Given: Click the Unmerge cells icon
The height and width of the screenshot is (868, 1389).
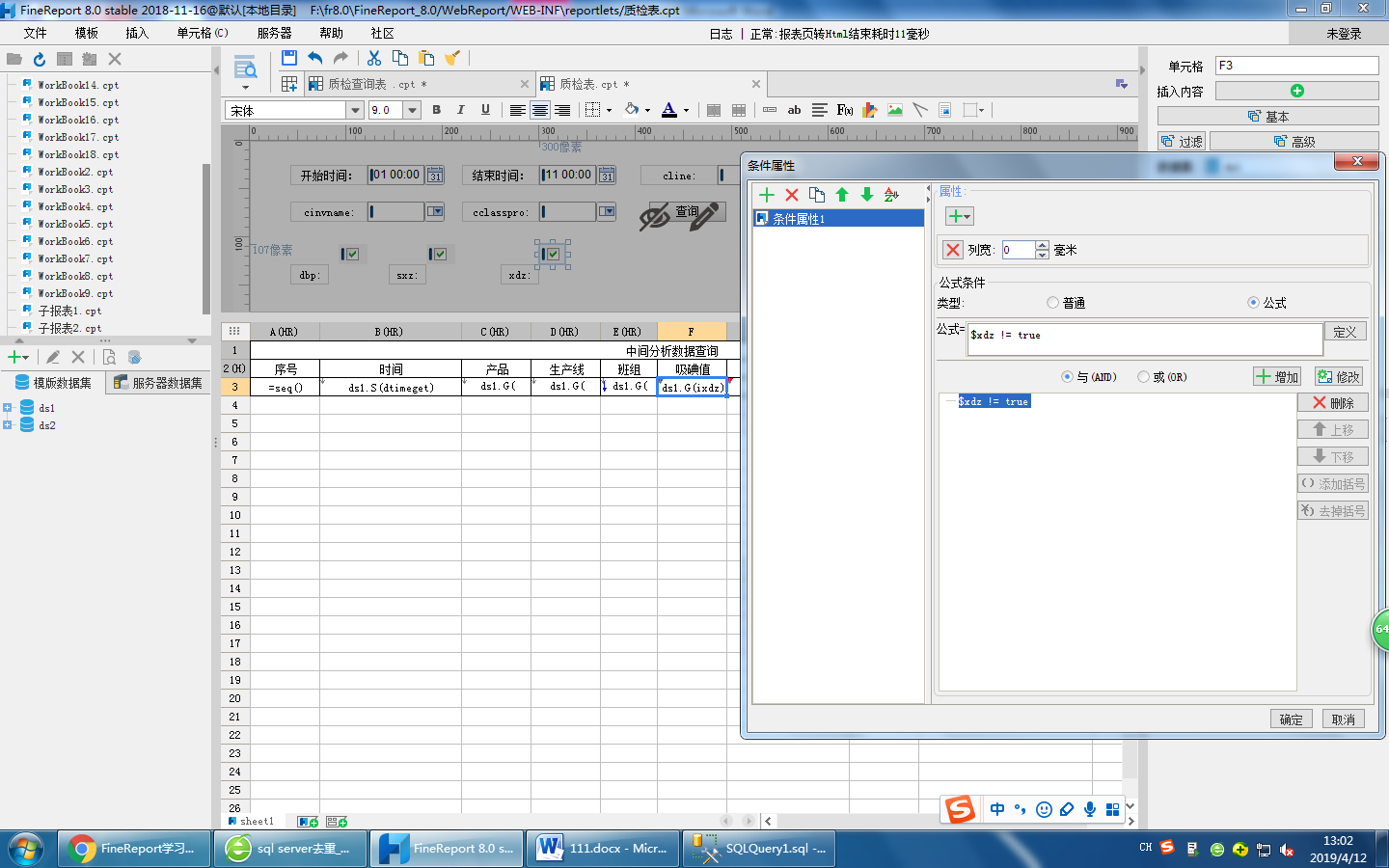Looking at the screenshot, I should 739,110.
